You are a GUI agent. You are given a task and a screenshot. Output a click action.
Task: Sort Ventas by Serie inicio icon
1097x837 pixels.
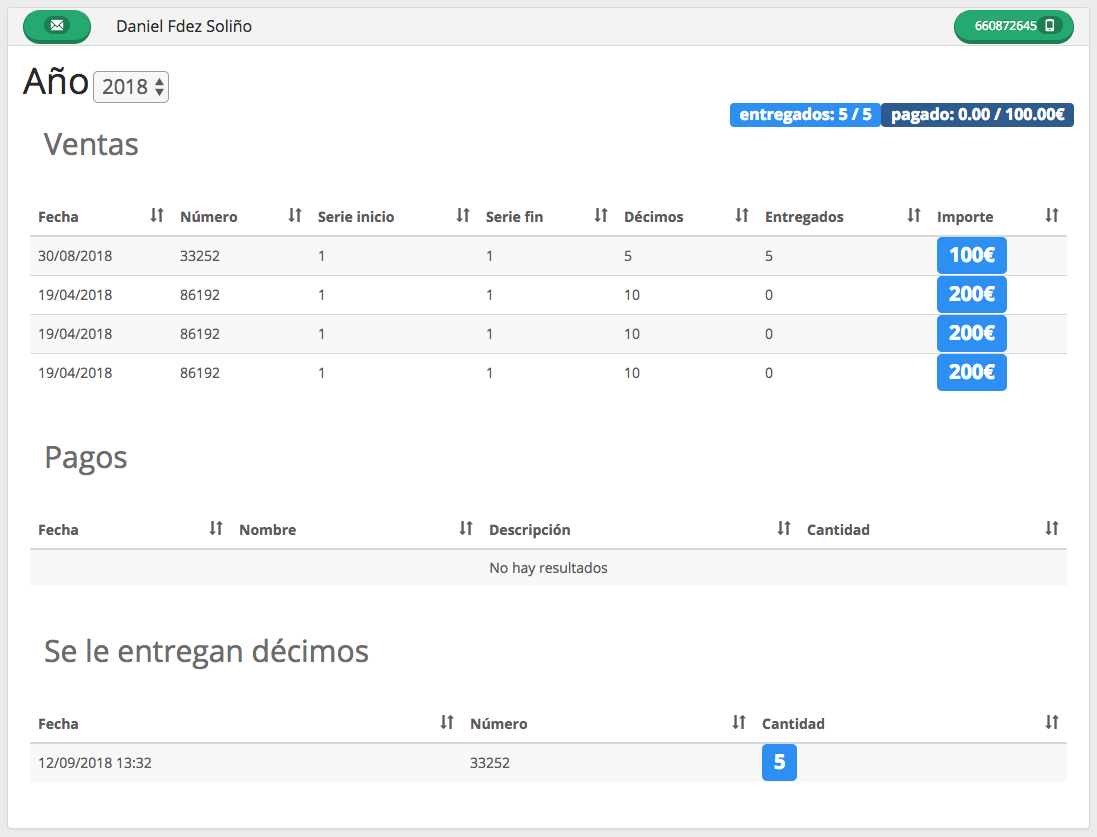(x=463, y=215)
